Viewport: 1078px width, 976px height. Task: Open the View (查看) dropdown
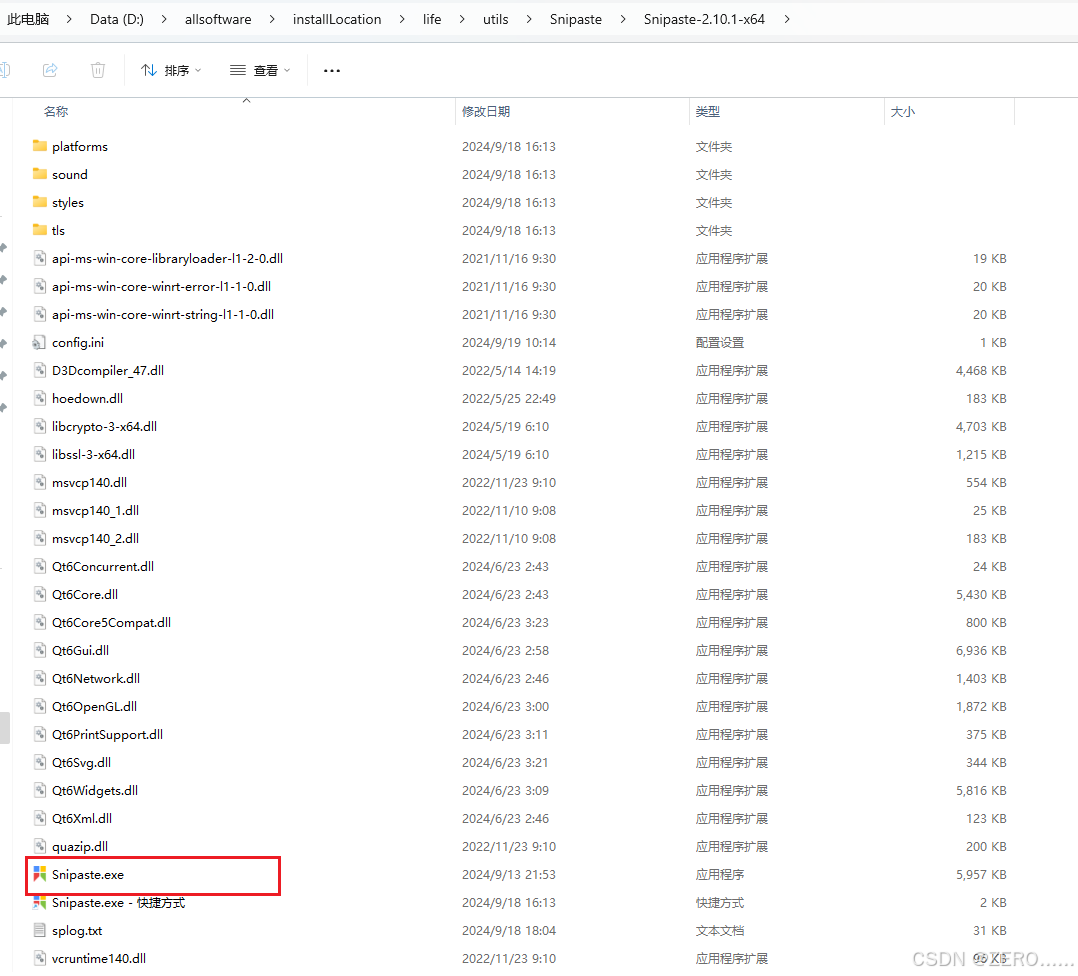pyautogui.click(x=260, y=70)
